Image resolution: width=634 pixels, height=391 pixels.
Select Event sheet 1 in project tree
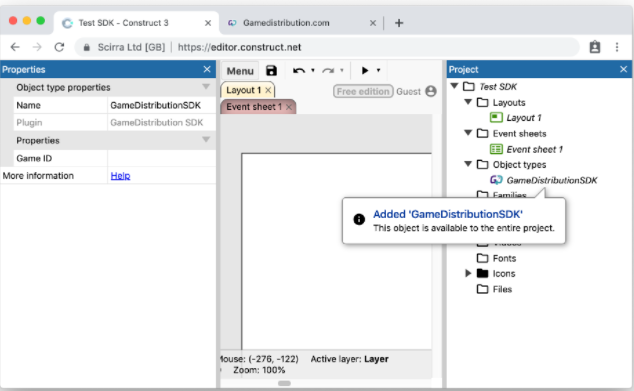coord(535,149)
